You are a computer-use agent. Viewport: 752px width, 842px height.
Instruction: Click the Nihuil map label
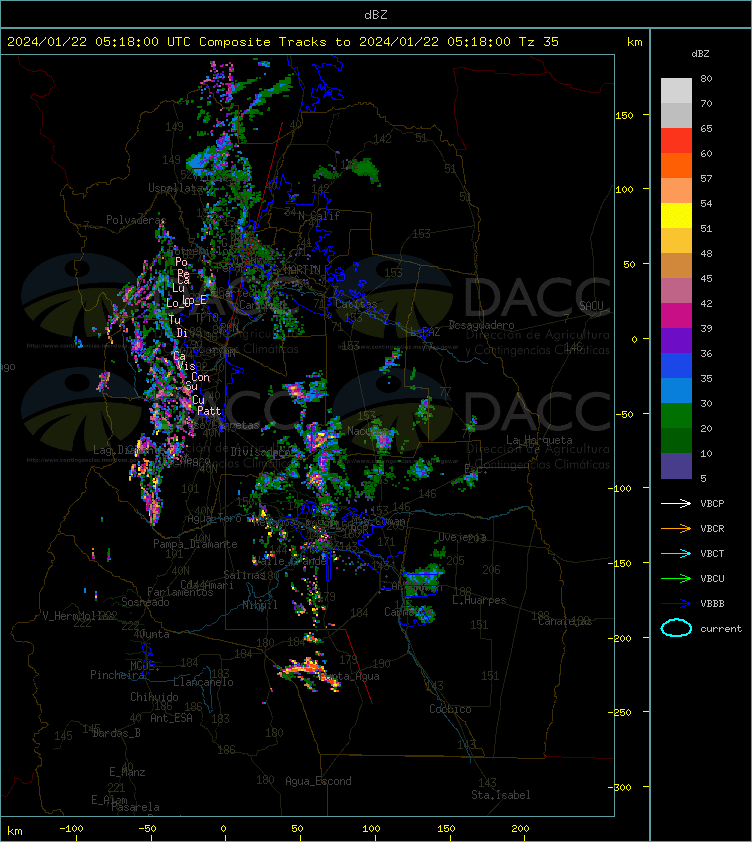point(260,605)
